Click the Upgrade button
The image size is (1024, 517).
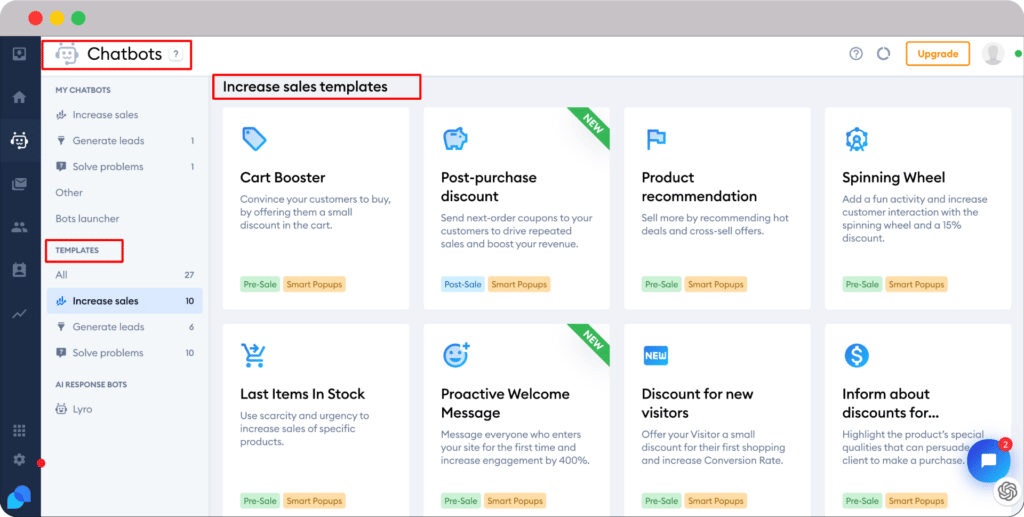point(938,54)
